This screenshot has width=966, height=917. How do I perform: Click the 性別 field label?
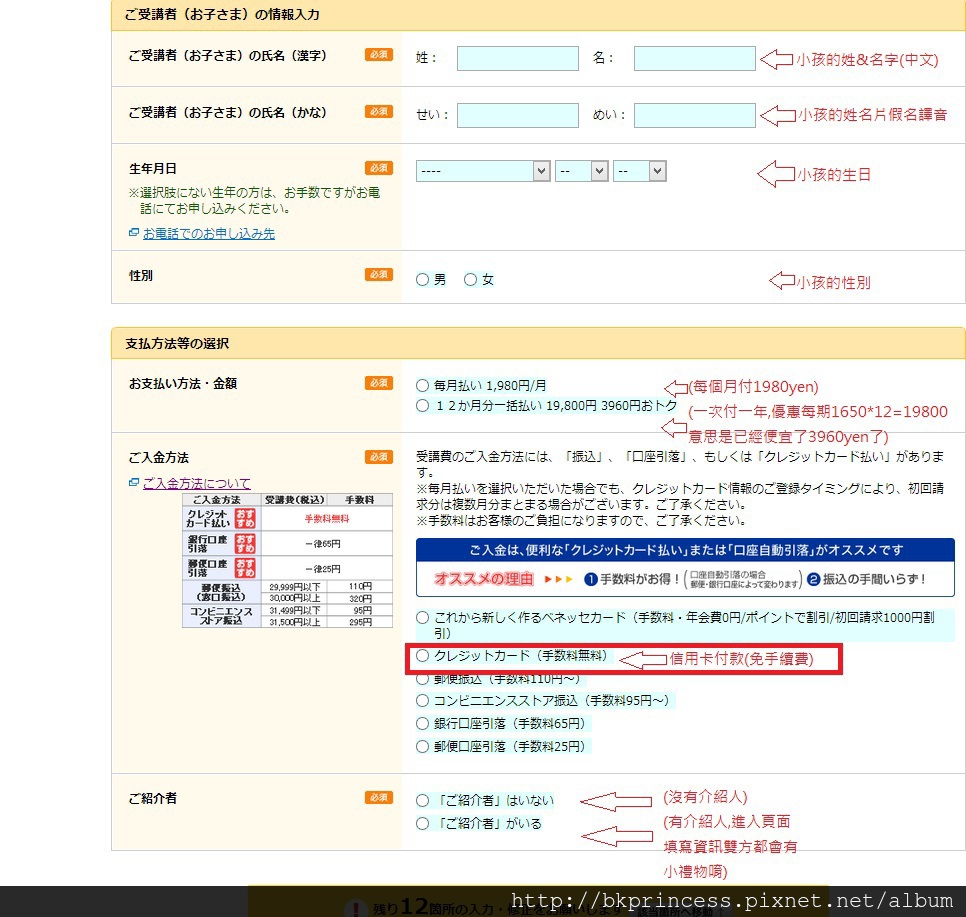141,275
